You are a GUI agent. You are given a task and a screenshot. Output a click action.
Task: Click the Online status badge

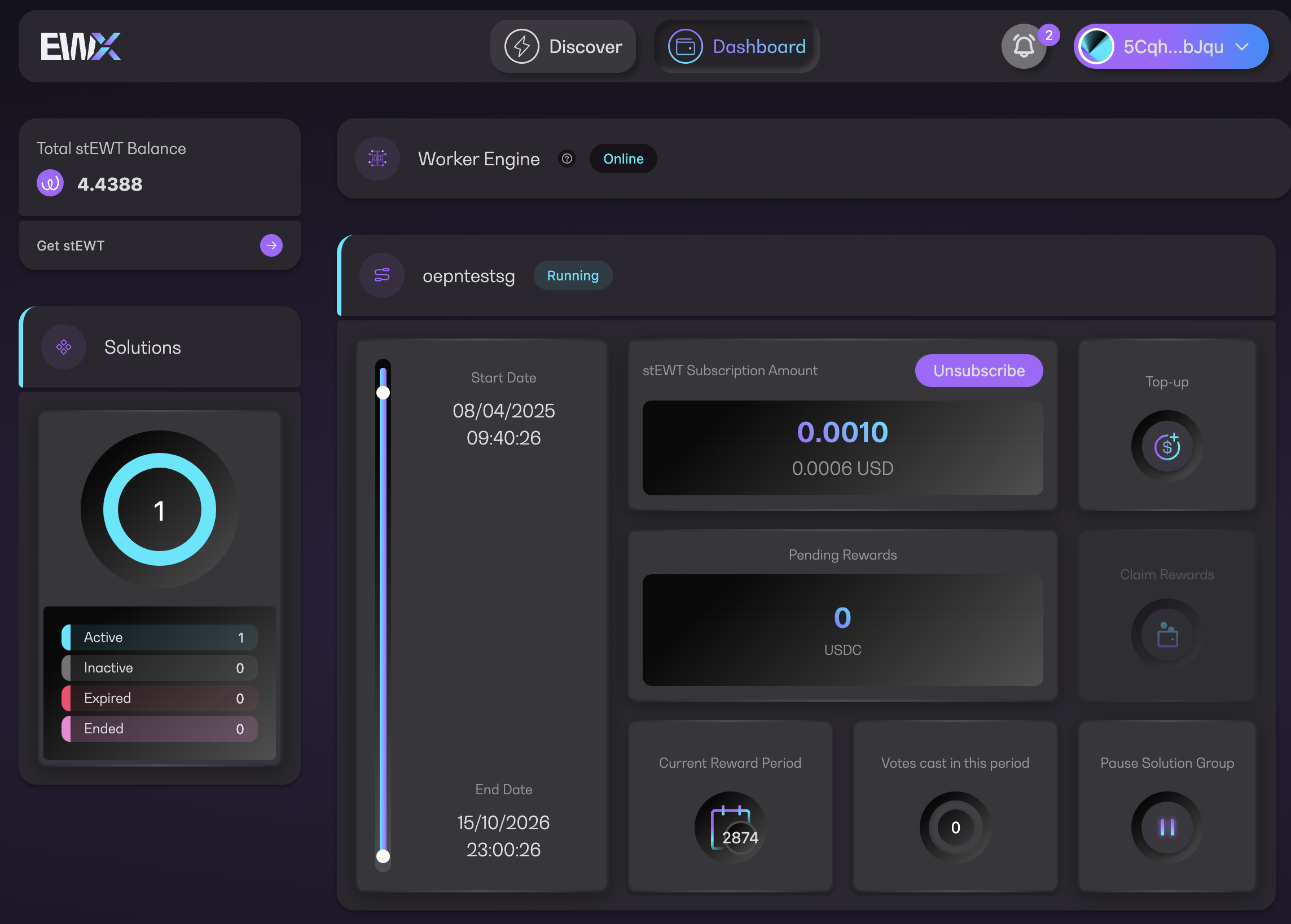pyautogui.click(x=623, y=159)
